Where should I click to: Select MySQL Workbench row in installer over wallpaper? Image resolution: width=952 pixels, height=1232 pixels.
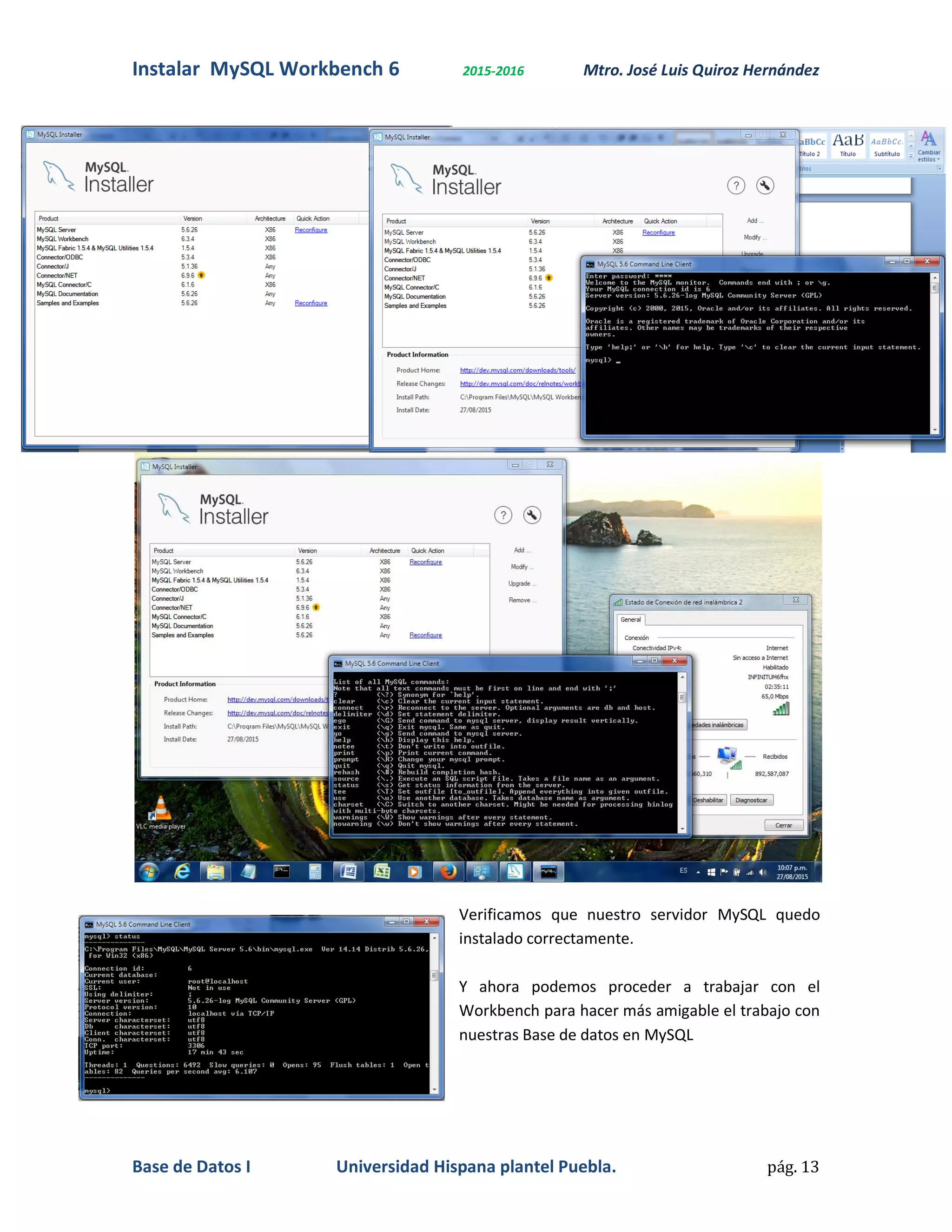click(319, 571)
